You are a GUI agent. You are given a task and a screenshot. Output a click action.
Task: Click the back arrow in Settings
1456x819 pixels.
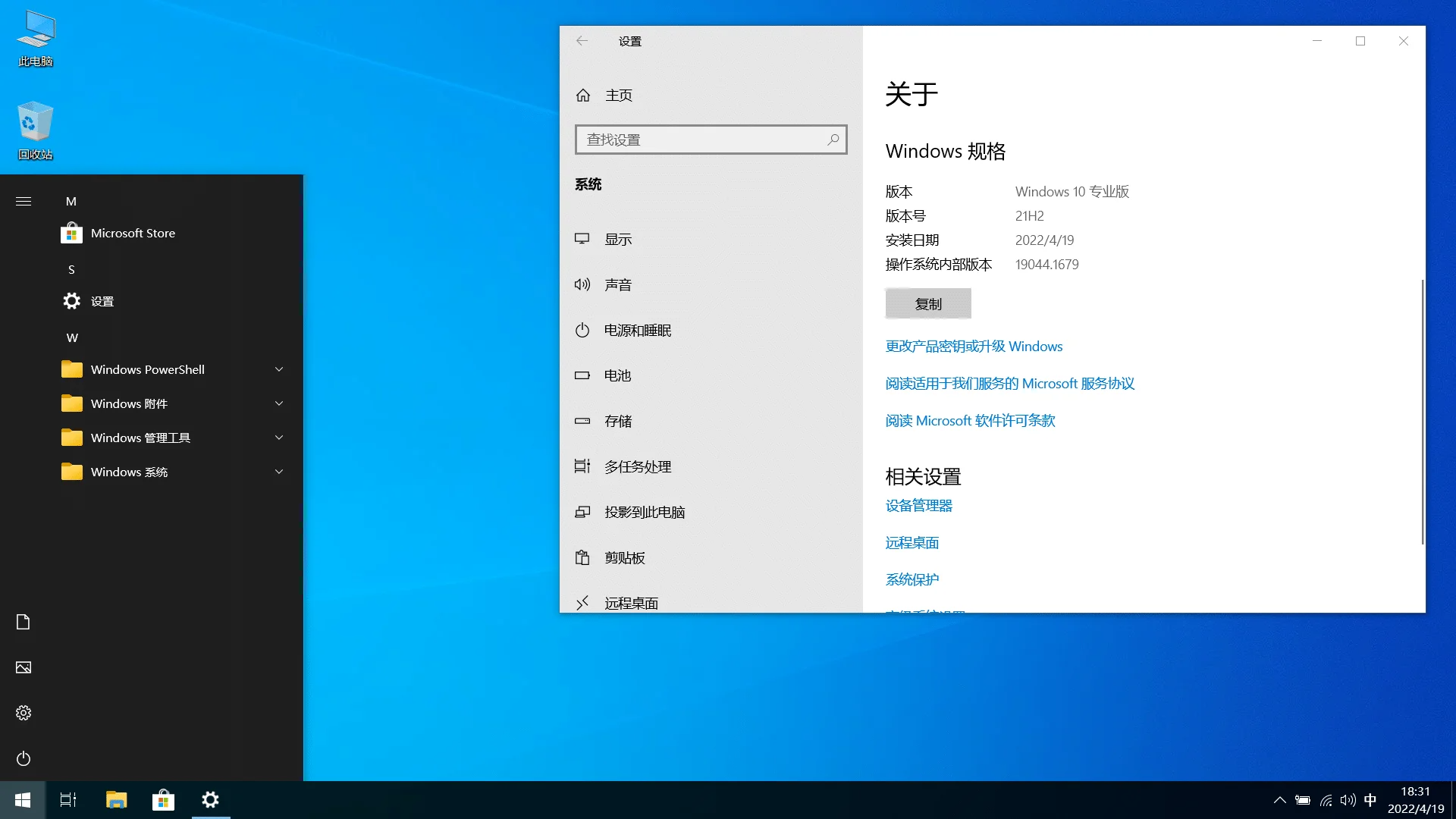click(582, 40)
